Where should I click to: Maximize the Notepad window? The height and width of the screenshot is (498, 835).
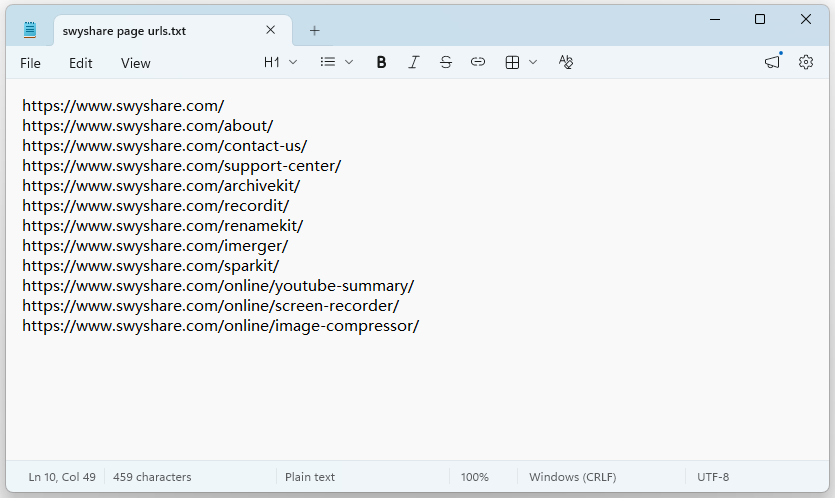[x=760, y=20]
